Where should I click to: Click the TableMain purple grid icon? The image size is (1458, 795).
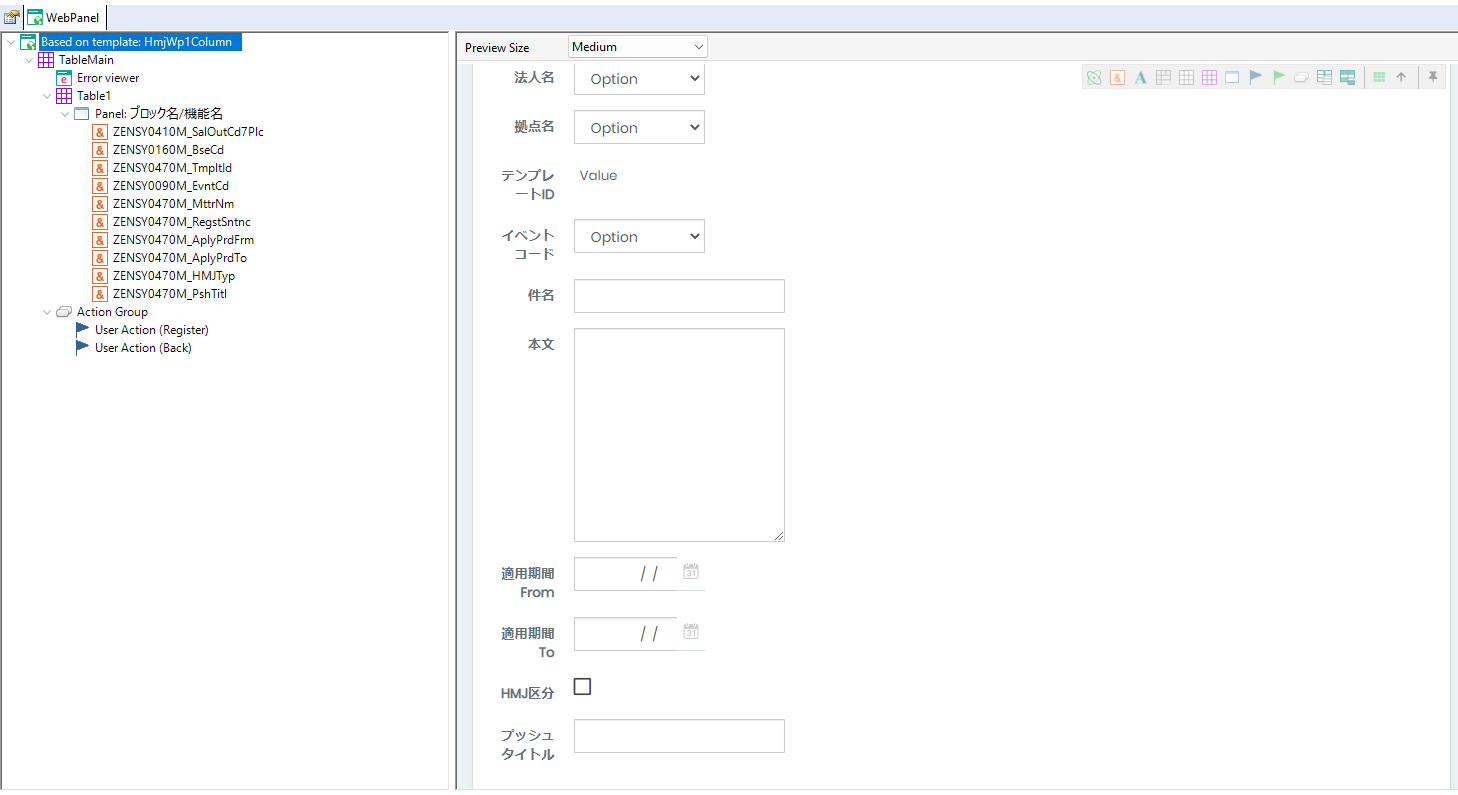(x=46, y=60)
